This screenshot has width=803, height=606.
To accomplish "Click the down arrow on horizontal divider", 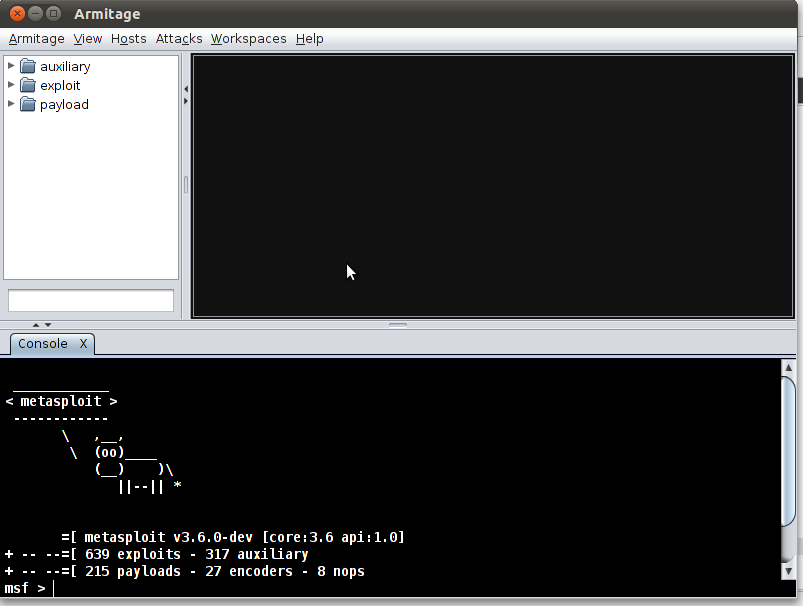I will pyautogui.click(x=47, y=324).
